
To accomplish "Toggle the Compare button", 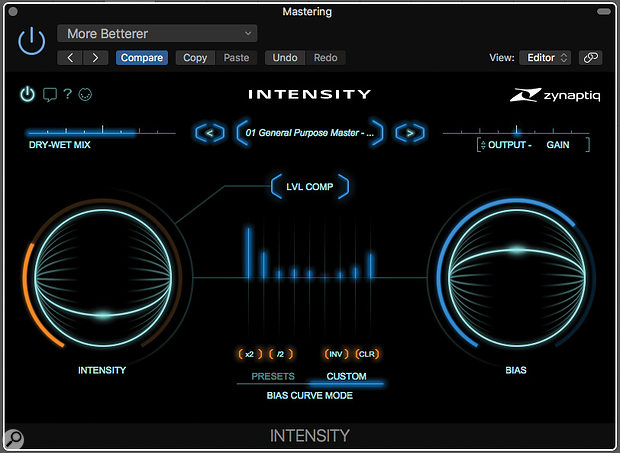I will (142, 58).
